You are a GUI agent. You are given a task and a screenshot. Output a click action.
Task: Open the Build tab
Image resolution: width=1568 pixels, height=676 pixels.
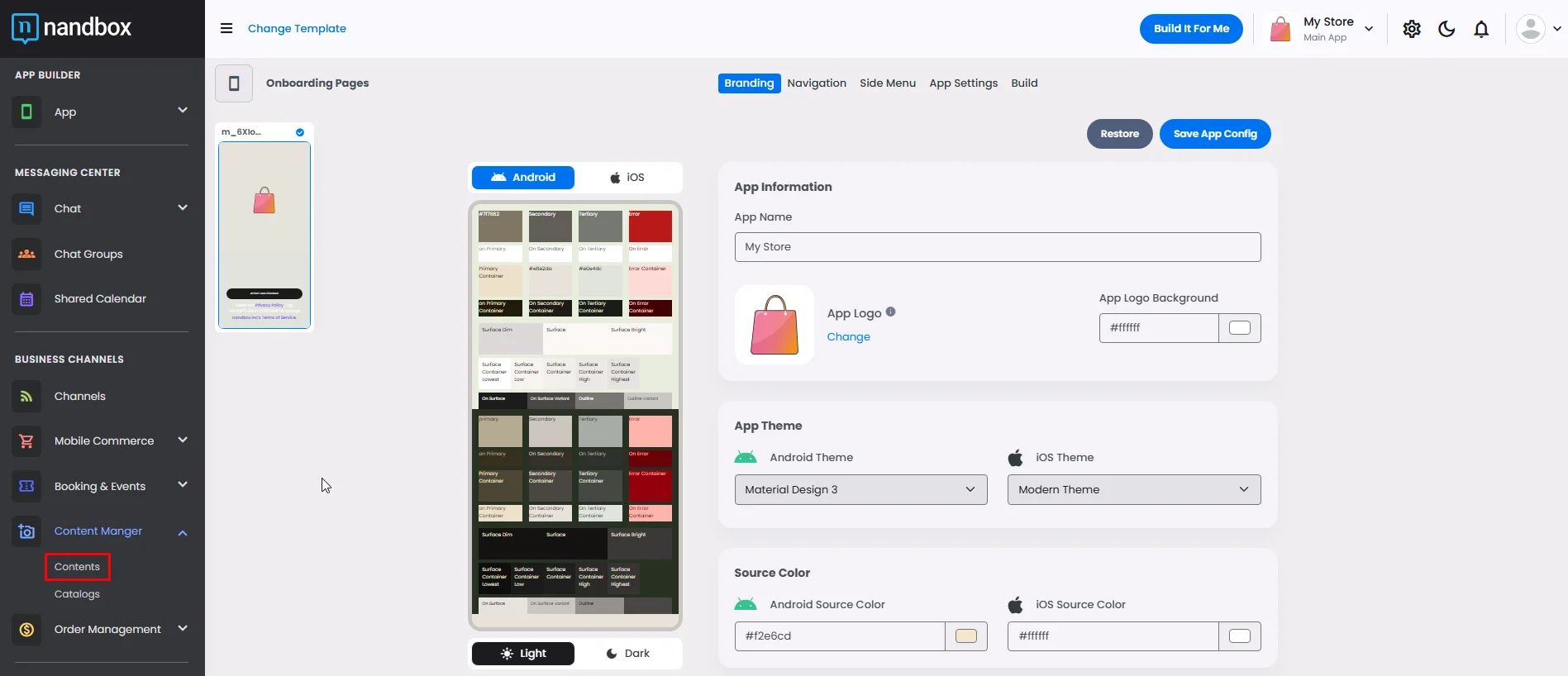pos(1024,83)
